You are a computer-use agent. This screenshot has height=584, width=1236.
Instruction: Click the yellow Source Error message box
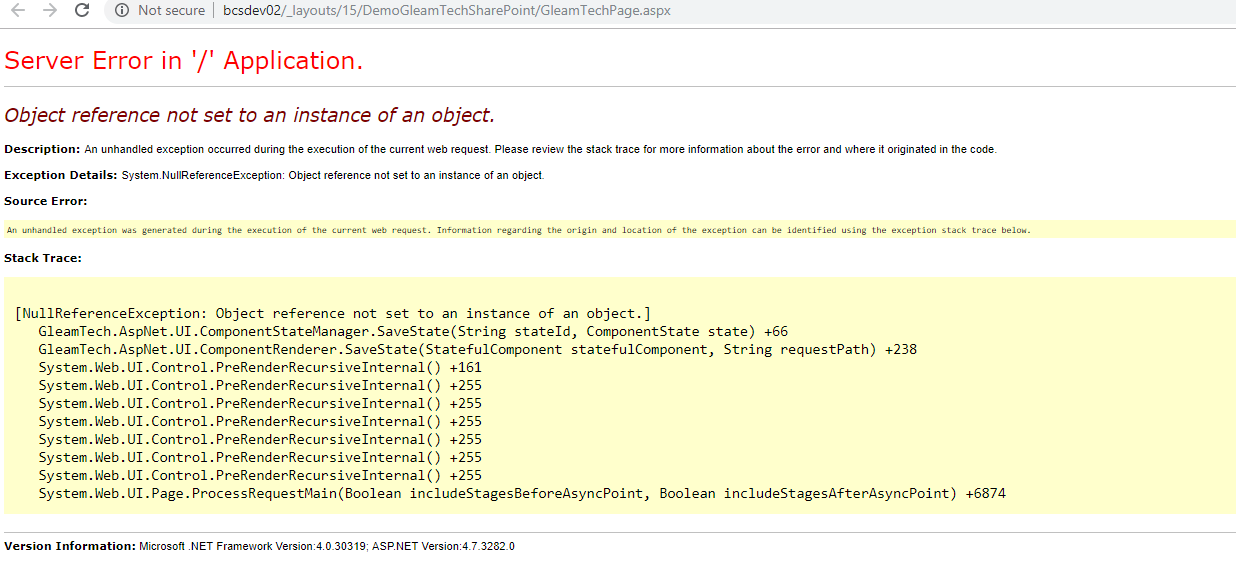(518, 230)
